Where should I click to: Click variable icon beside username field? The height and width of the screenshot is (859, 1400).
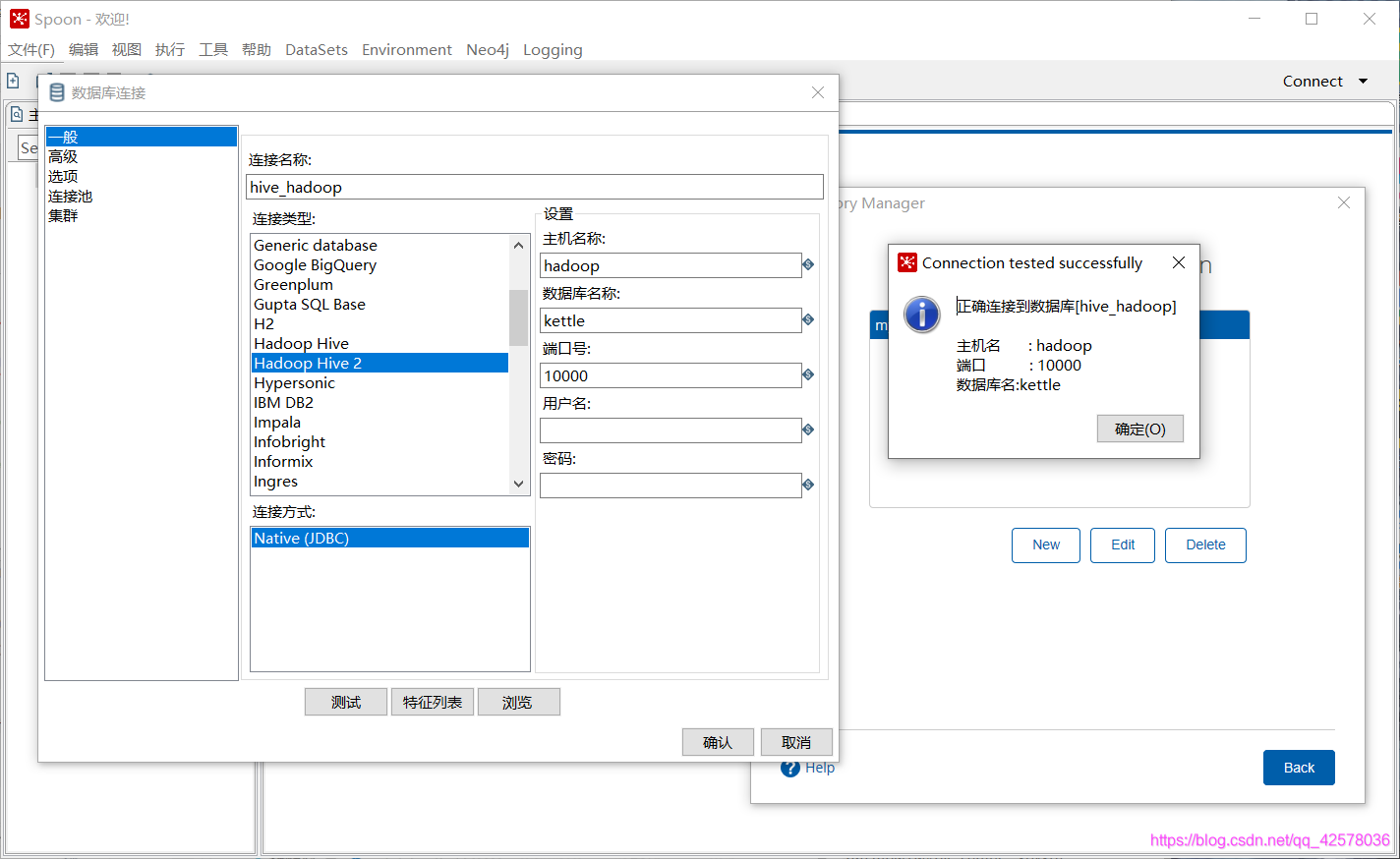pyautogui.click(x=808, y=429)
